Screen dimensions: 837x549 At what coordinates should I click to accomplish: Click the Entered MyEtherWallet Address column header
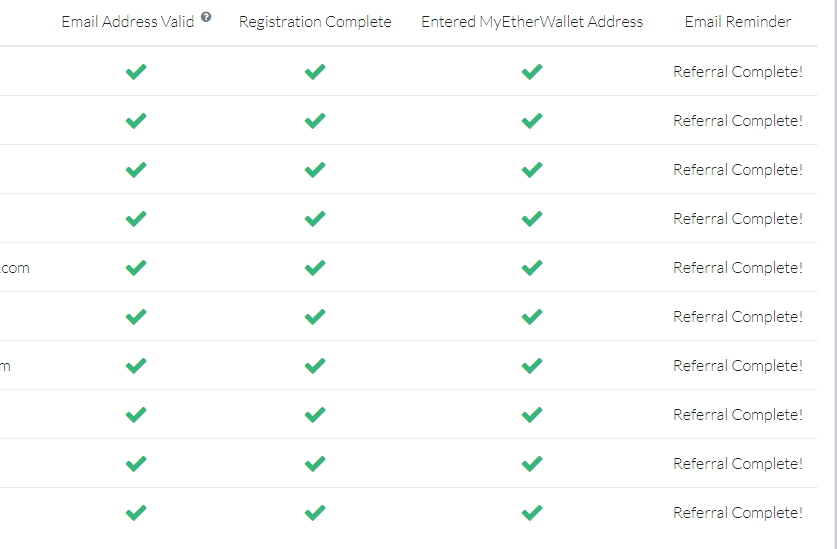click(x=532, y=22)
